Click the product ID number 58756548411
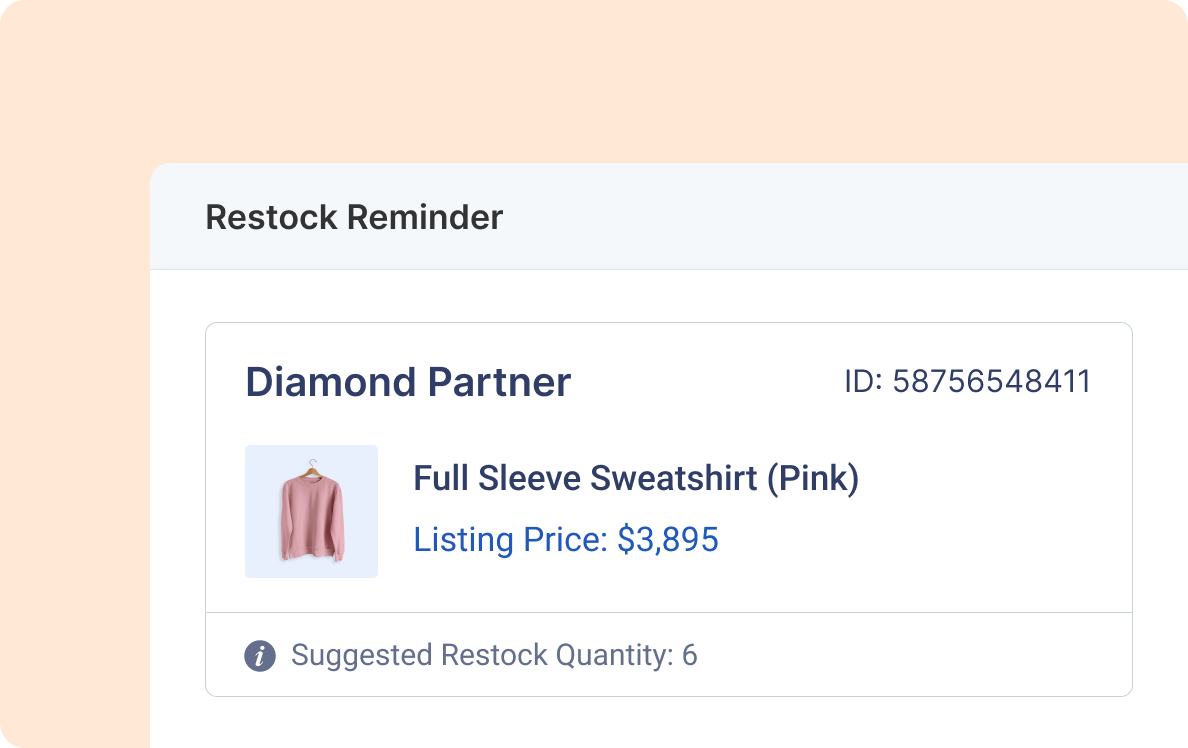1188x748 pixels. point(992,382)
